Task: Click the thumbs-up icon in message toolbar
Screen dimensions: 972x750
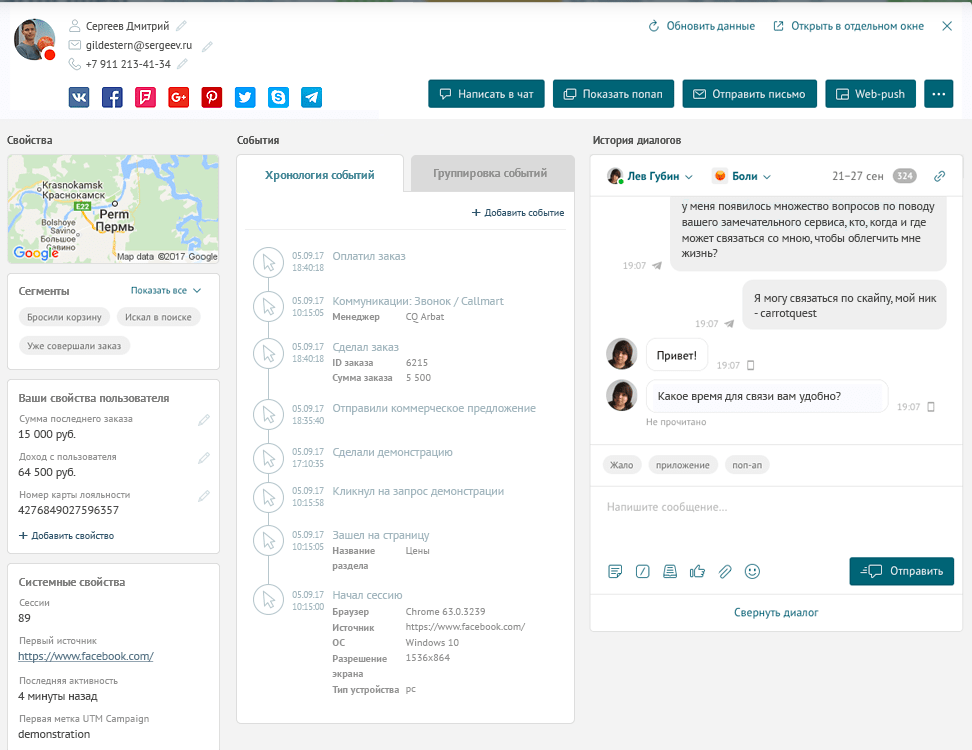Action: (697, 571)
